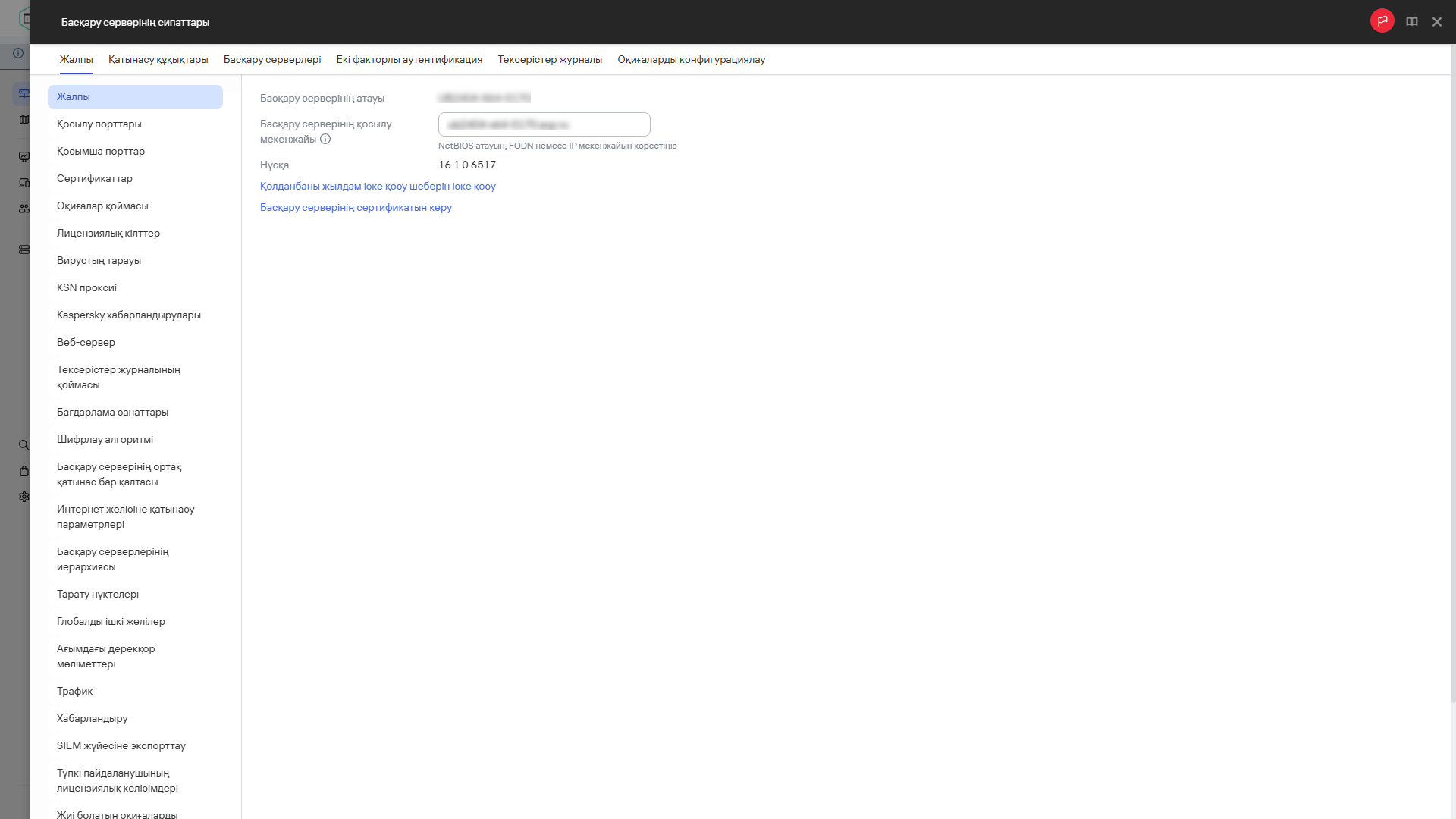The height and width of the screenshot is (819, 1456).
Task: Open Лицензиялық кілттер section
Action: [108, 234]
